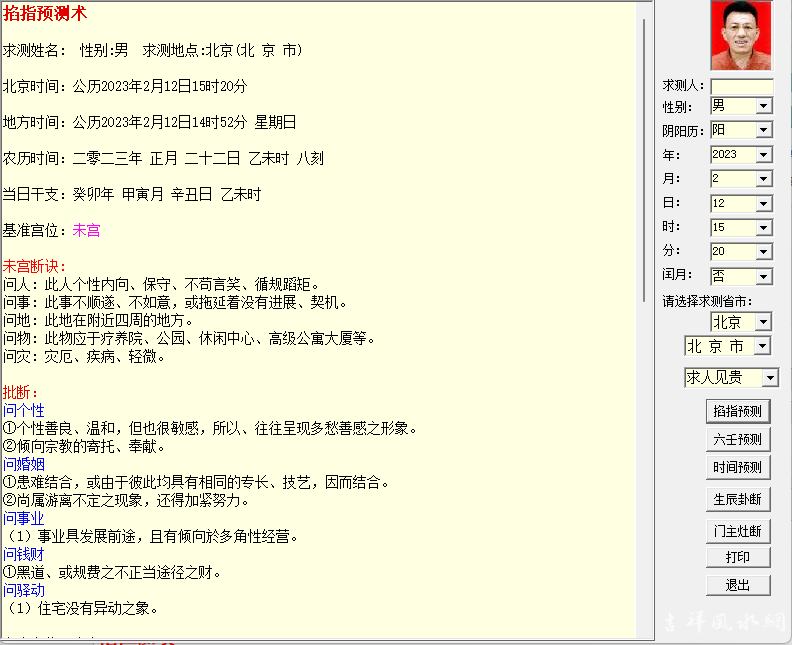Click the 门主灶断 button
This screenshot has width=792, height=645.
click(x=737, y=531)
